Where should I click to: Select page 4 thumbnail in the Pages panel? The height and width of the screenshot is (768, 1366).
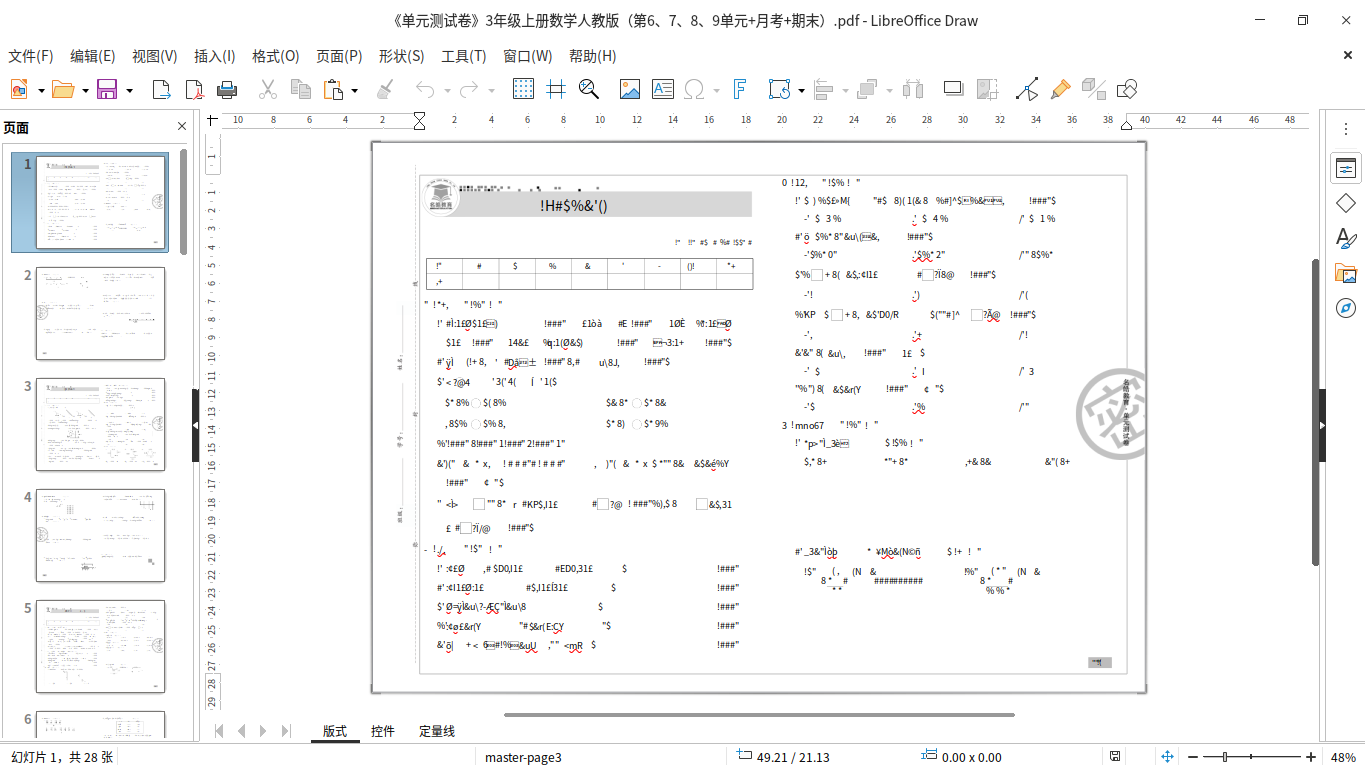(x=100, y=535)
